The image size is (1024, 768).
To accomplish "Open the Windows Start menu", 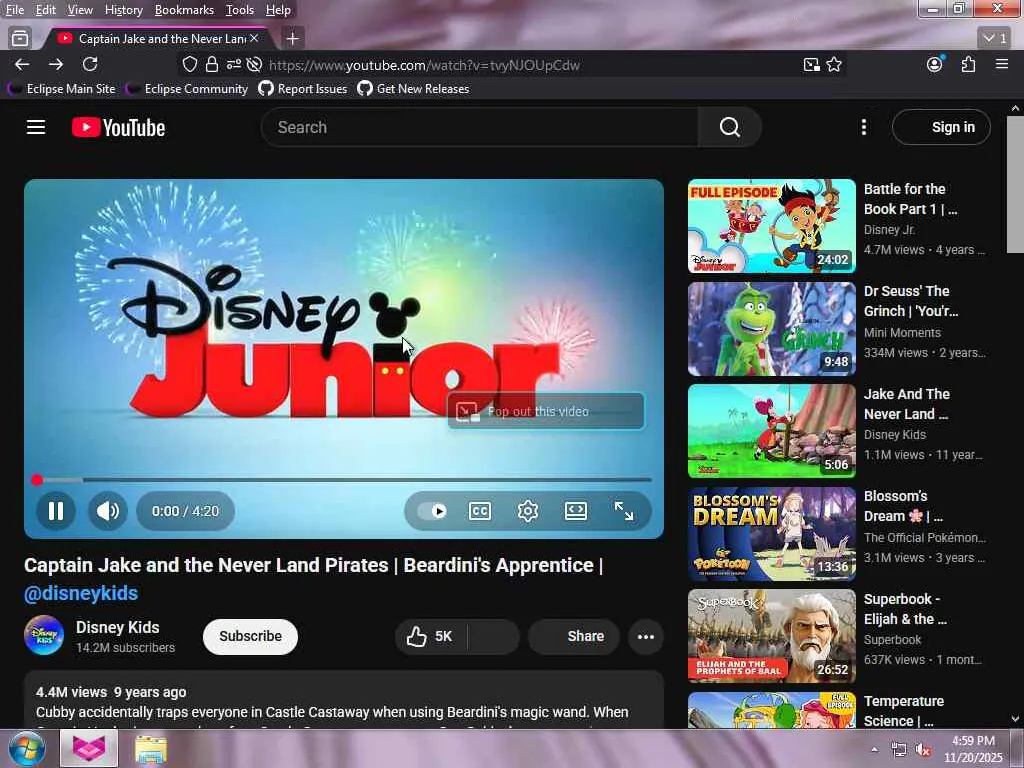I will pyautogui.click(x=26, y=748).
